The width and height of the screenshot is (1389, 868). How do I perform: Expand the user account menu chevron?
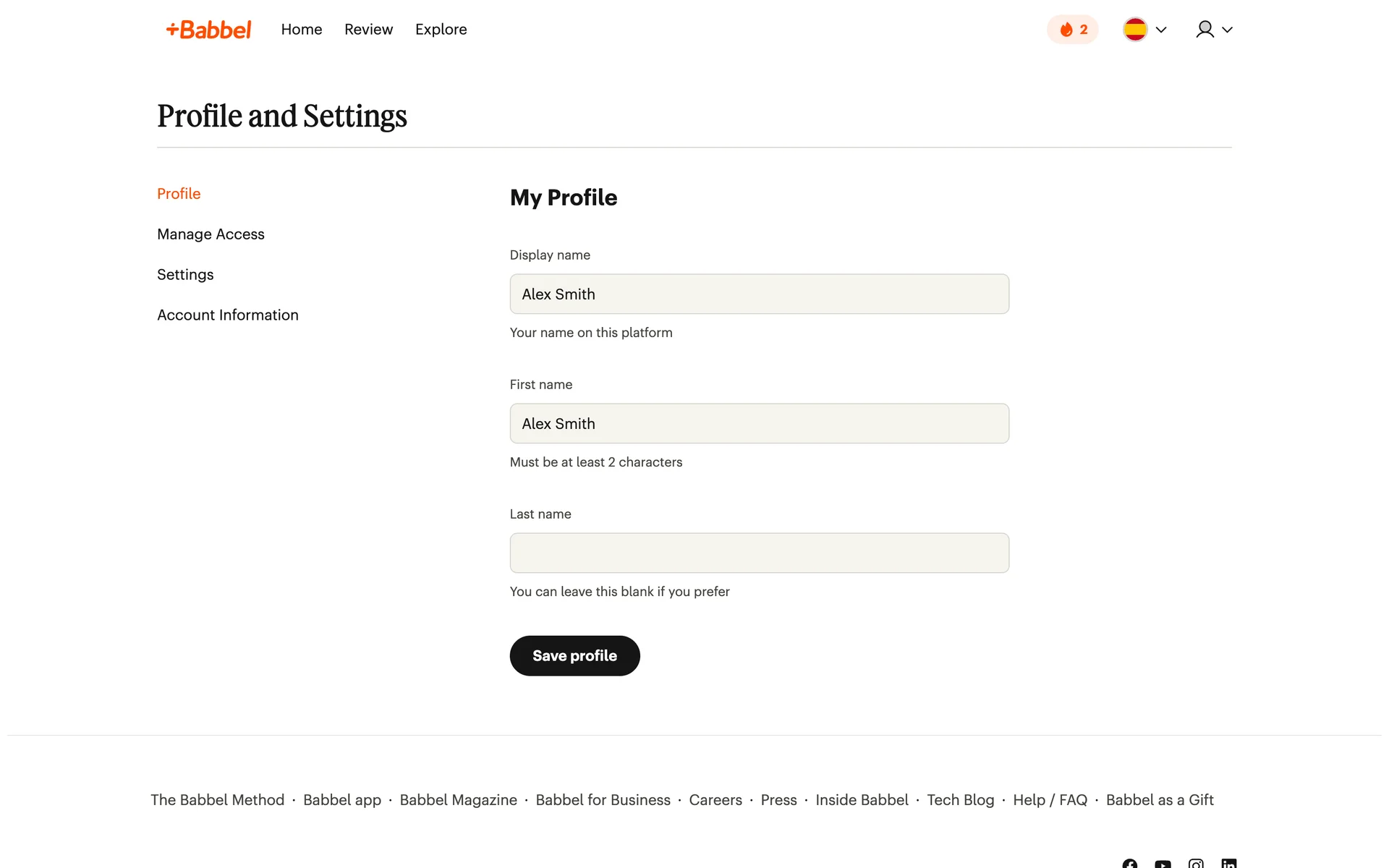click(x=1227, y=30)
